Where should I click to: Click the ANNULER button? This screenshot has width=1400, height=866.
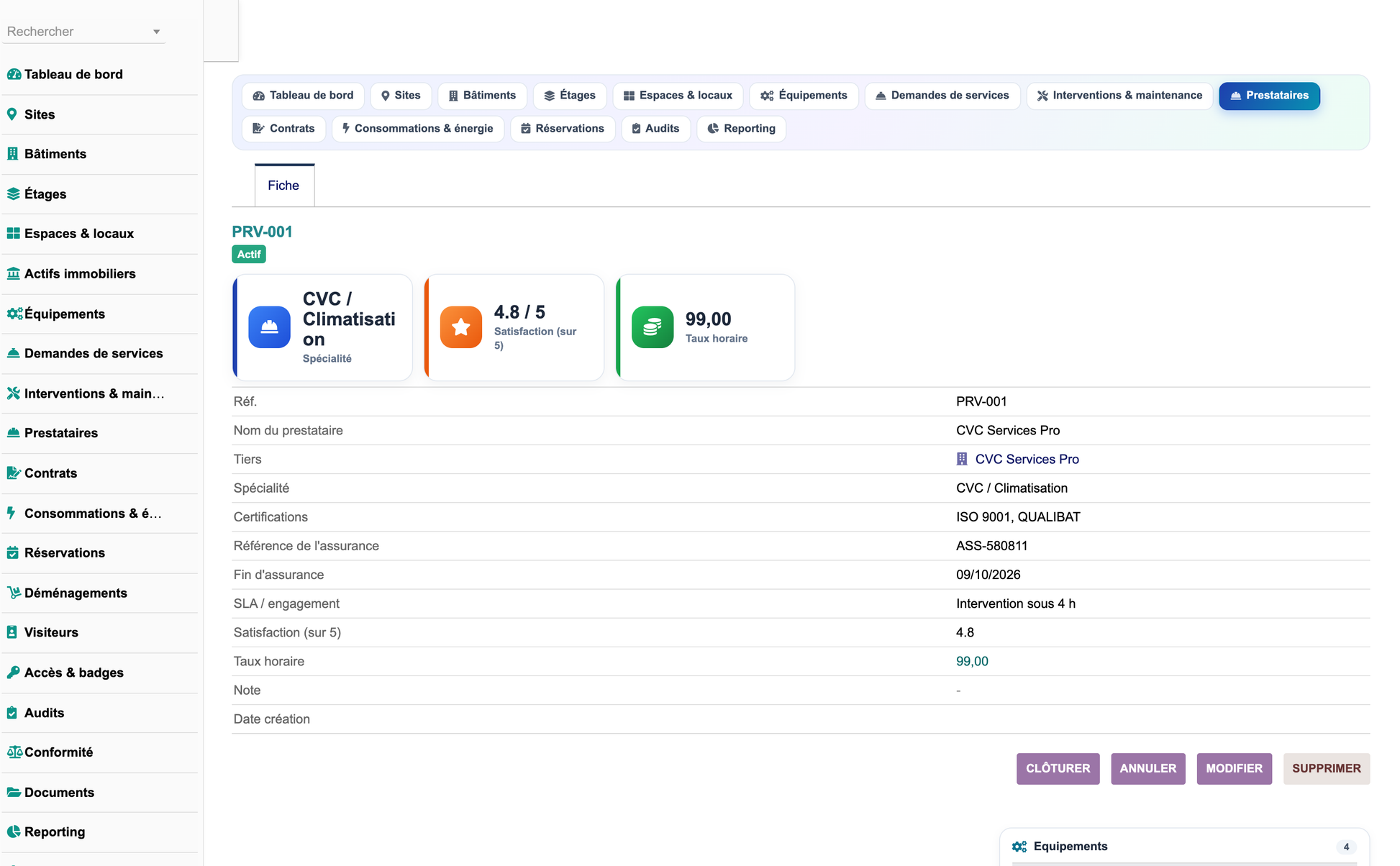pyautogui.click(x=1147, y=769)
